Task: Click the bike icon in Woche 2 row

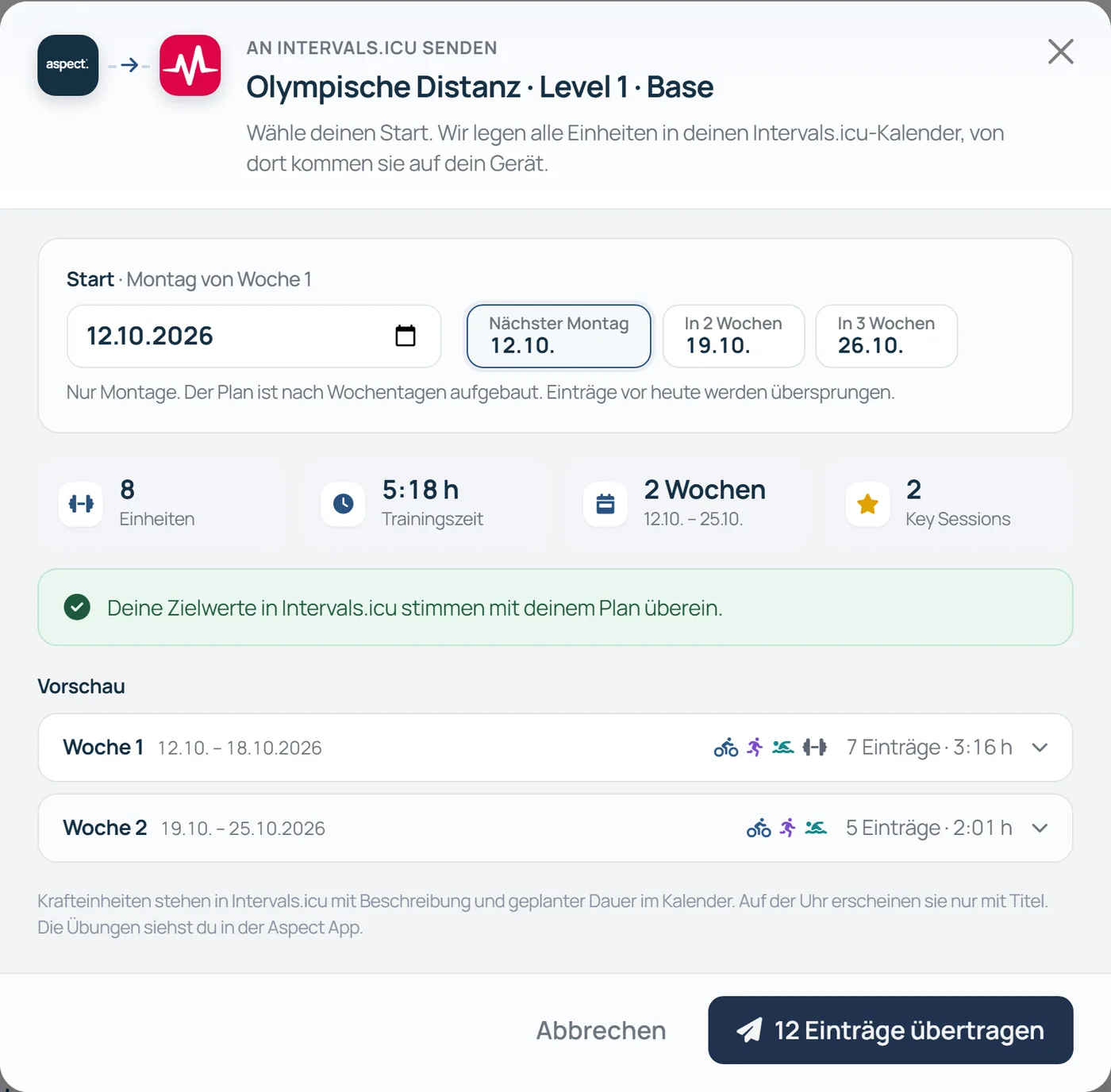Action: [x=759, y=829]
